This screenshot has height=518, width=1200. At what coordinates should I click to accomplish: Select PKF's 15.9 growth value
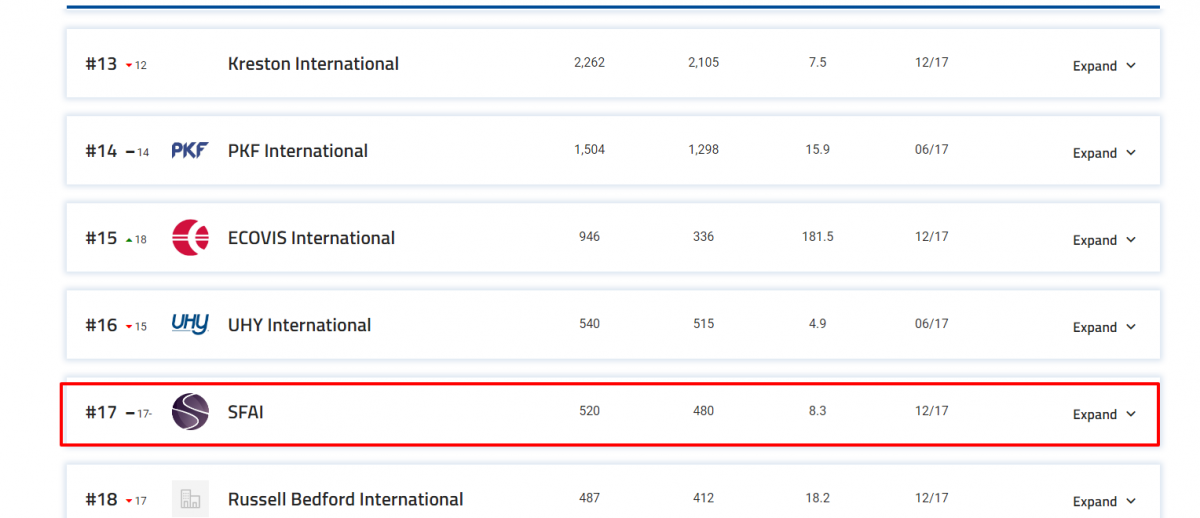(817, 149)
